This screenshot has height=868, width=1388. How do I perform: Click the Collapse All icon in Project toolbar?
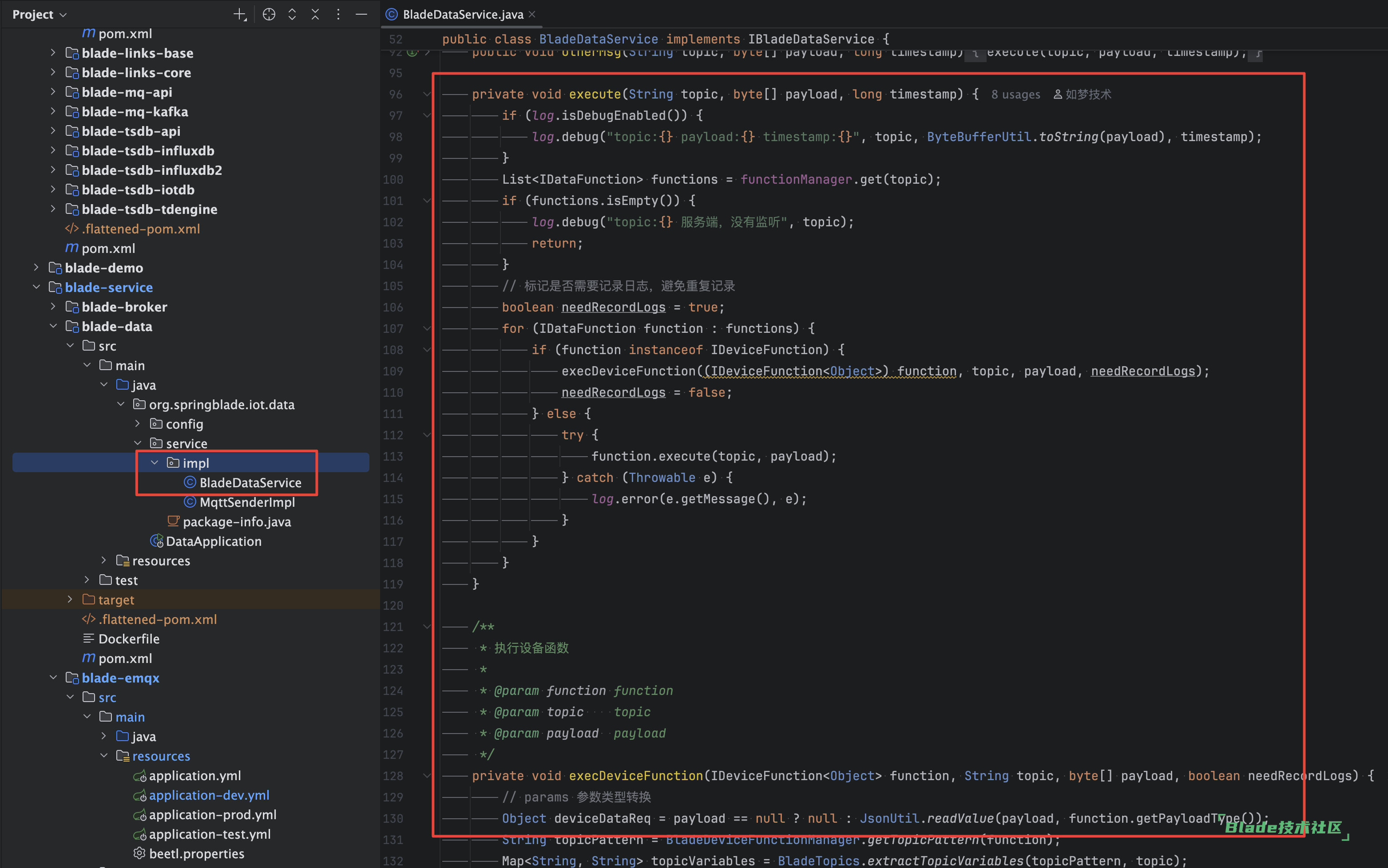(315, 14)
